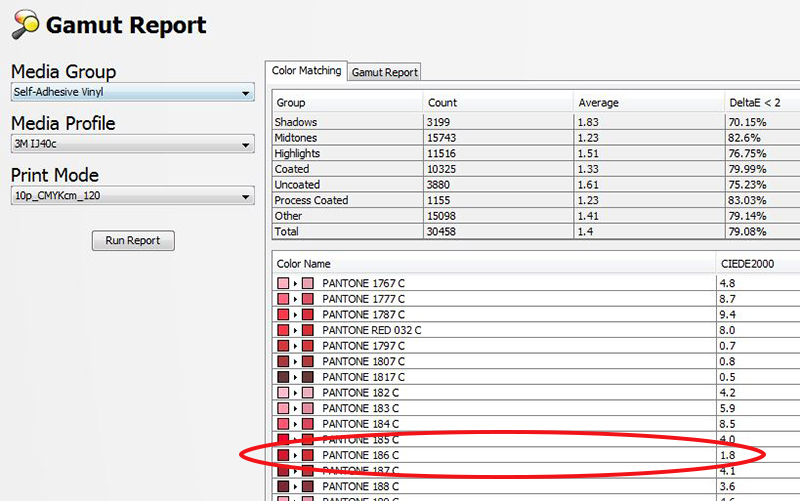Switch to the Color Matching tab
800x501 pixels.
click(x=306, y=70)
